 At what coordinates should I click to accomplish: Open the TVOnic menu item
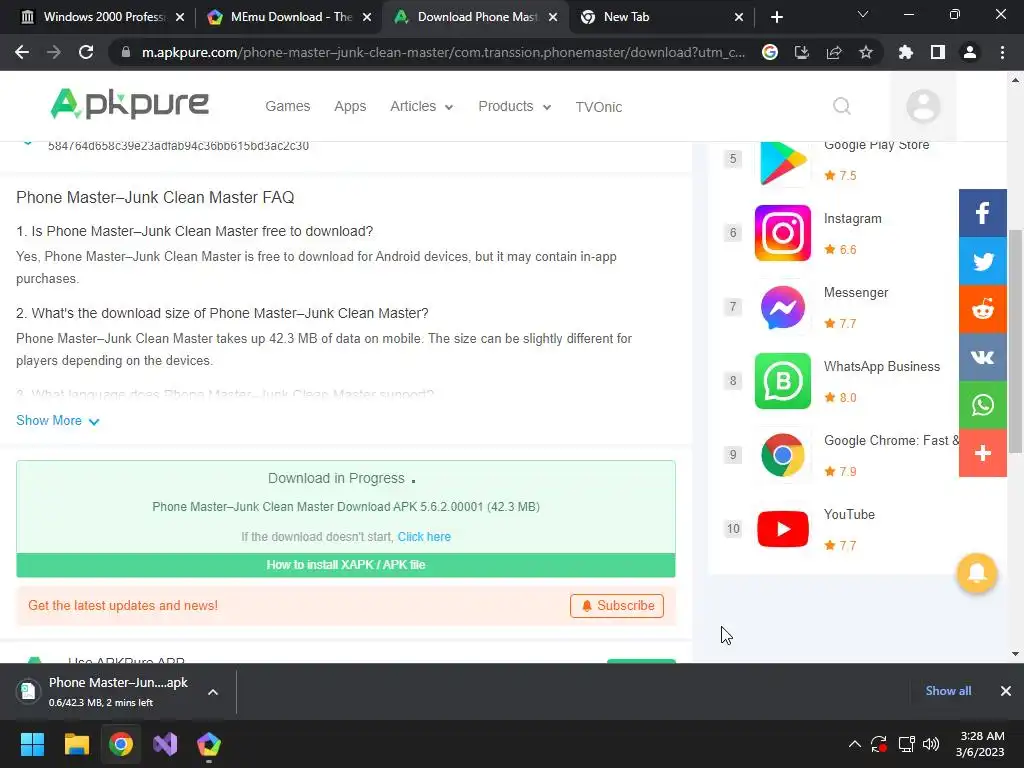(598, 107)
